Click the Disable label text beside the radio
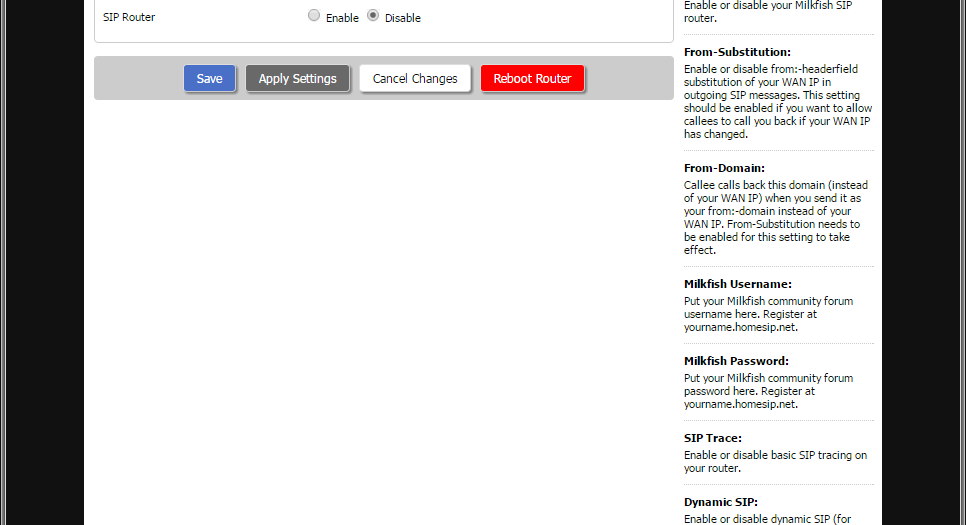Image resolution: width=966 pixels, height=525 pixels. tap(403, 18)
